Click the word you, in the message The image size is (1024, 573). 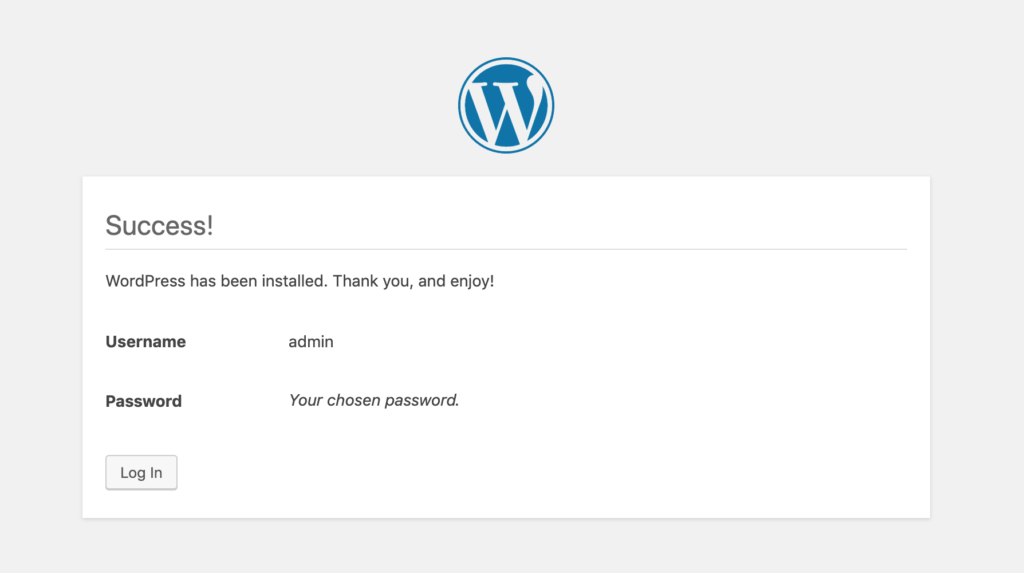tap(398, 282)
